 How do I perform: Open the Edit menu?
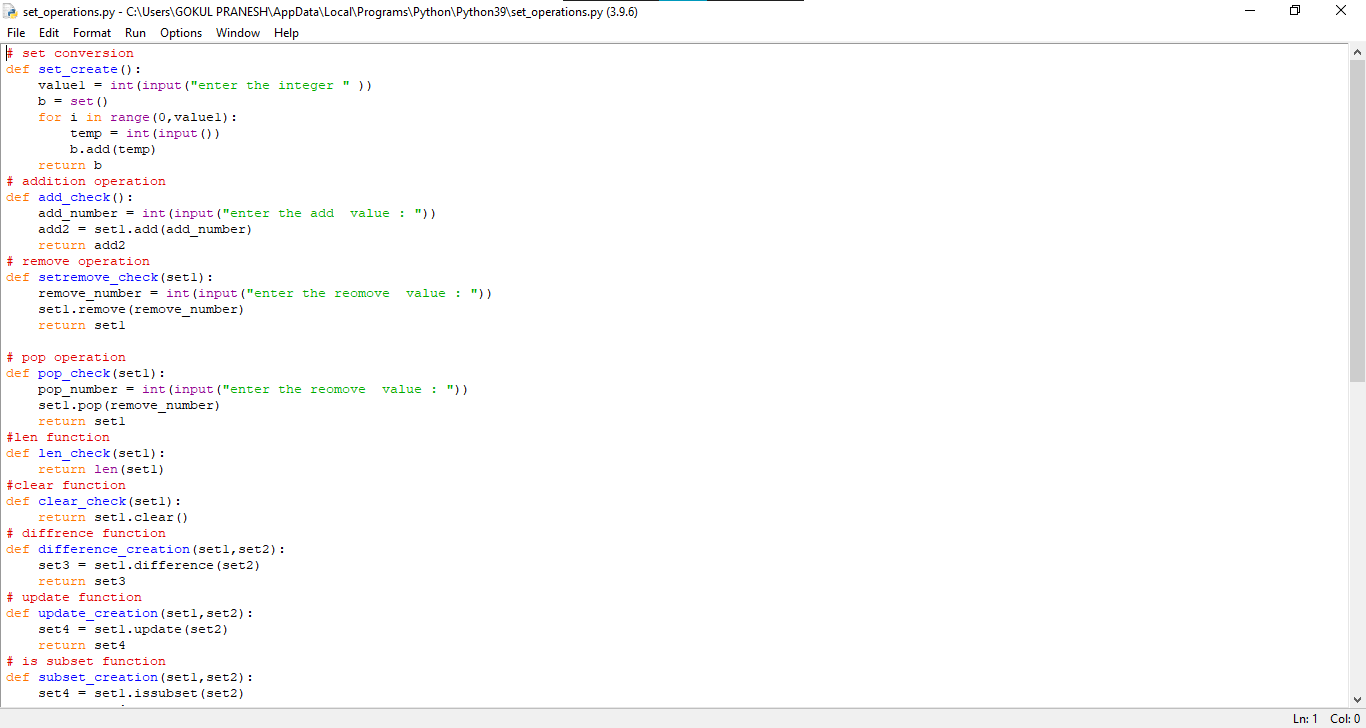point(49,33)
